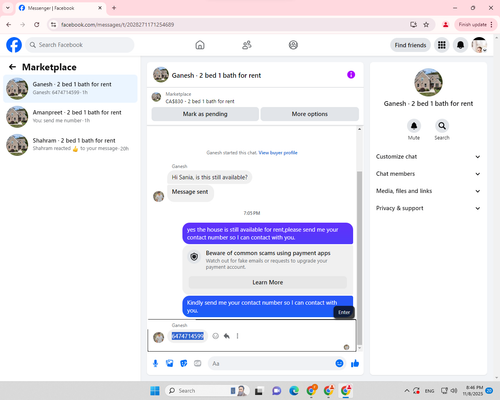The width and height of the screenshot is (500, 400).
Task: Open Chrome profile icon
Action: [x=446, y=25]
